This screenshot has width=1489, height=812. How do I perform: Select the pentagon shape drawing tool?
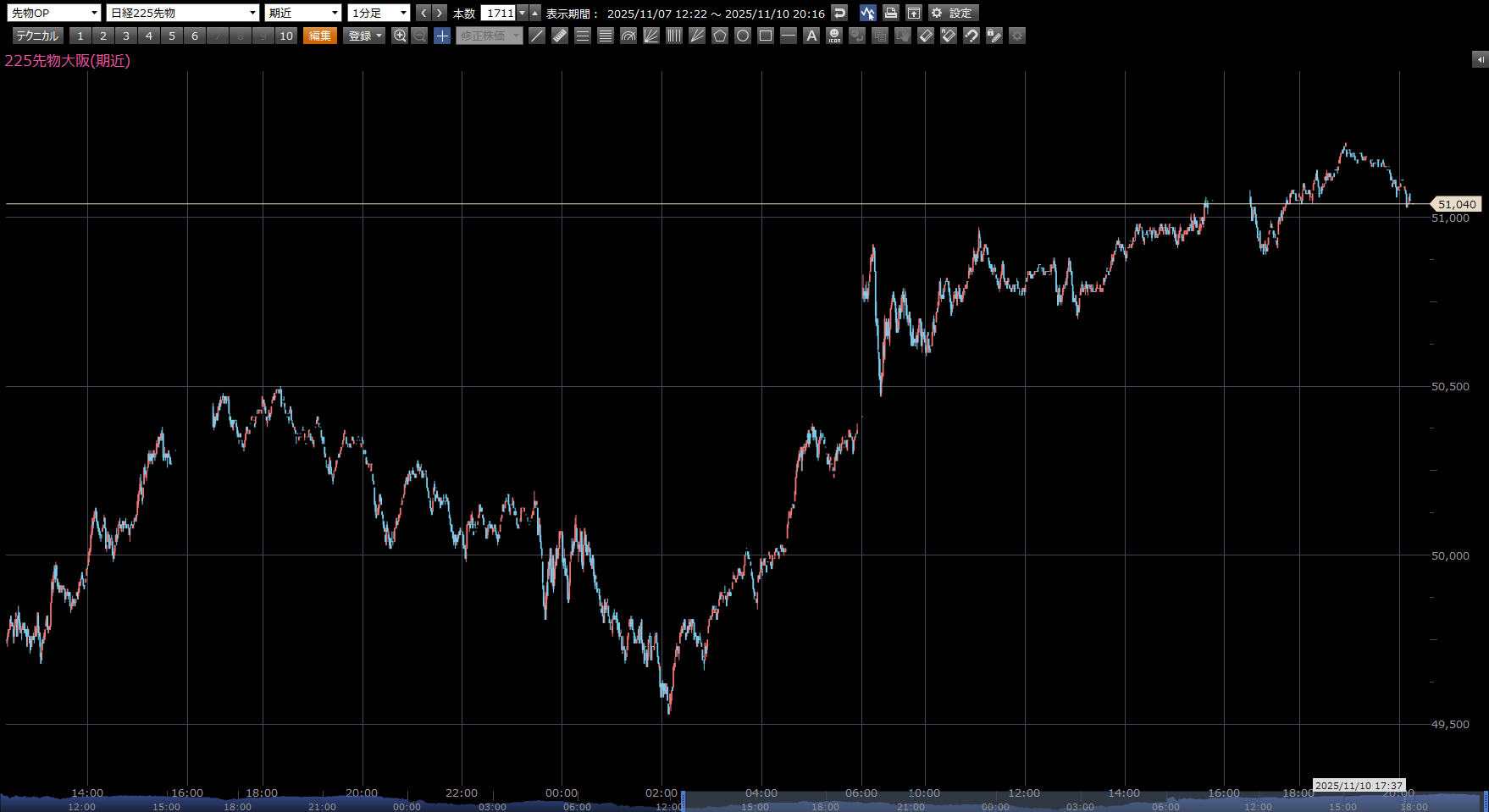click(720, 36)
